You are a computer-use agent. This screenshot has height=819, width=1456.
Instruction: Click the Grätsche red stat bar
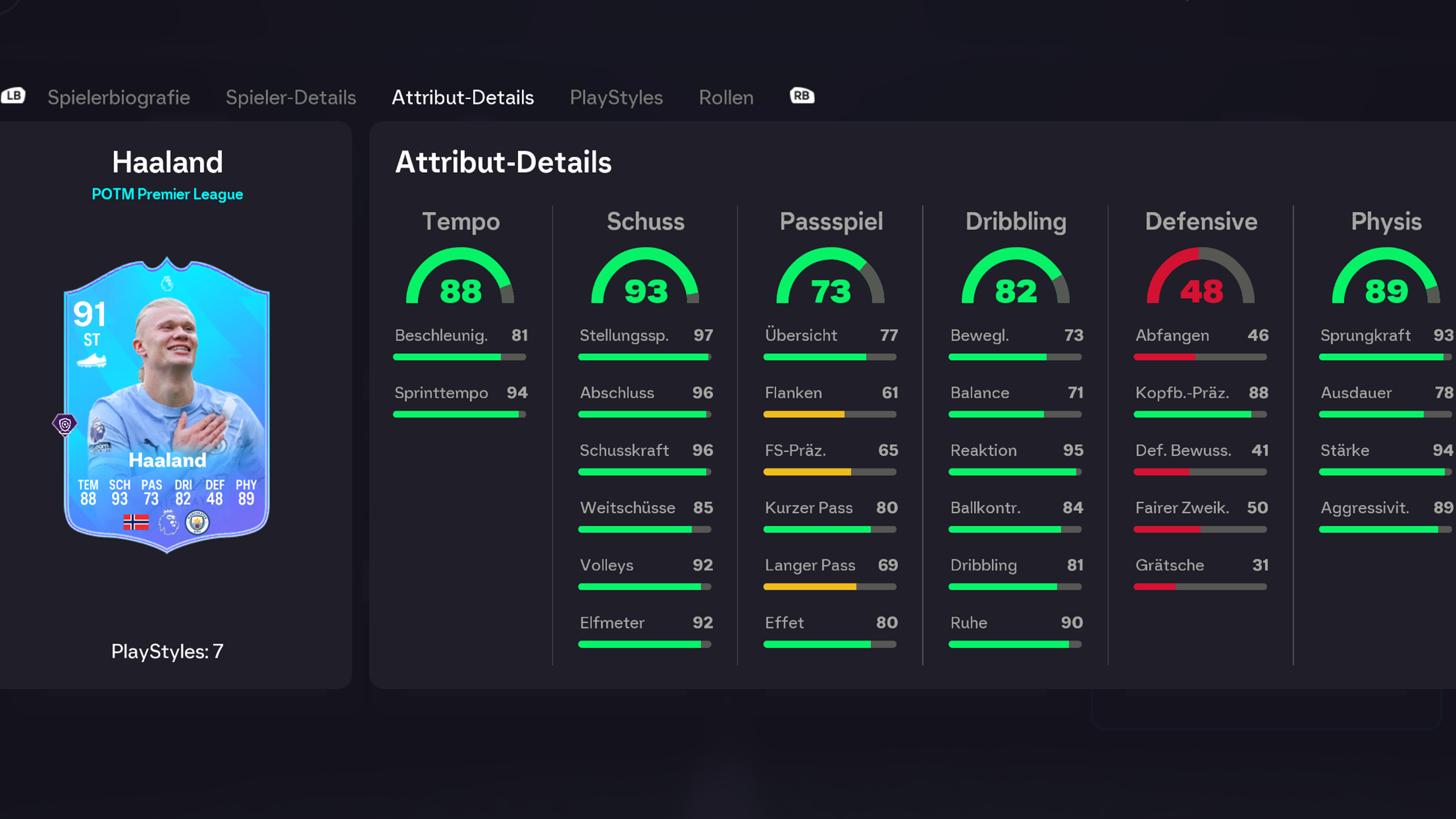(1200, 587)
